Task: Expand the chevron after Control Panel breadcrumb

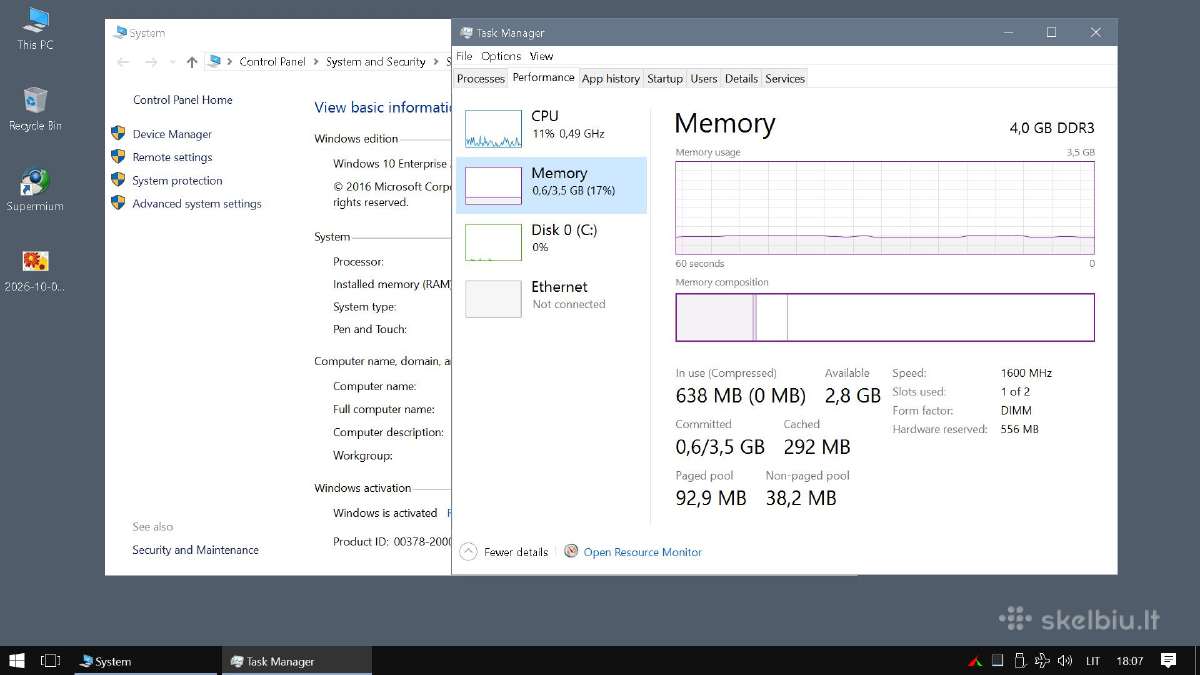Action: [315, 62]
